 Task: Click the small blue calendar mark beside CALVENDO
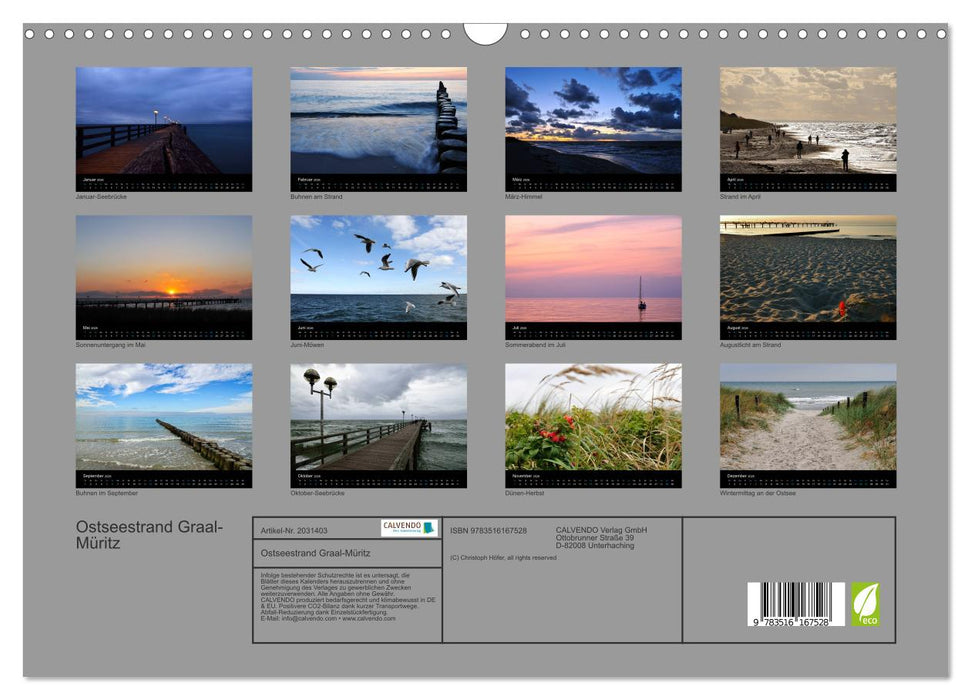pyautogui.click(x=430, y=526)
